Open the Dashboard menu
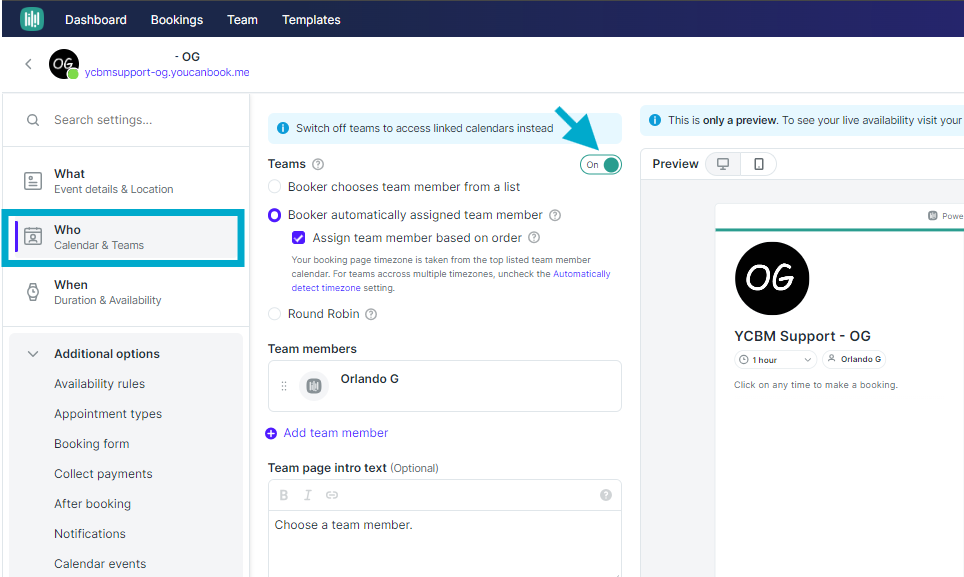 pos(96,20)
